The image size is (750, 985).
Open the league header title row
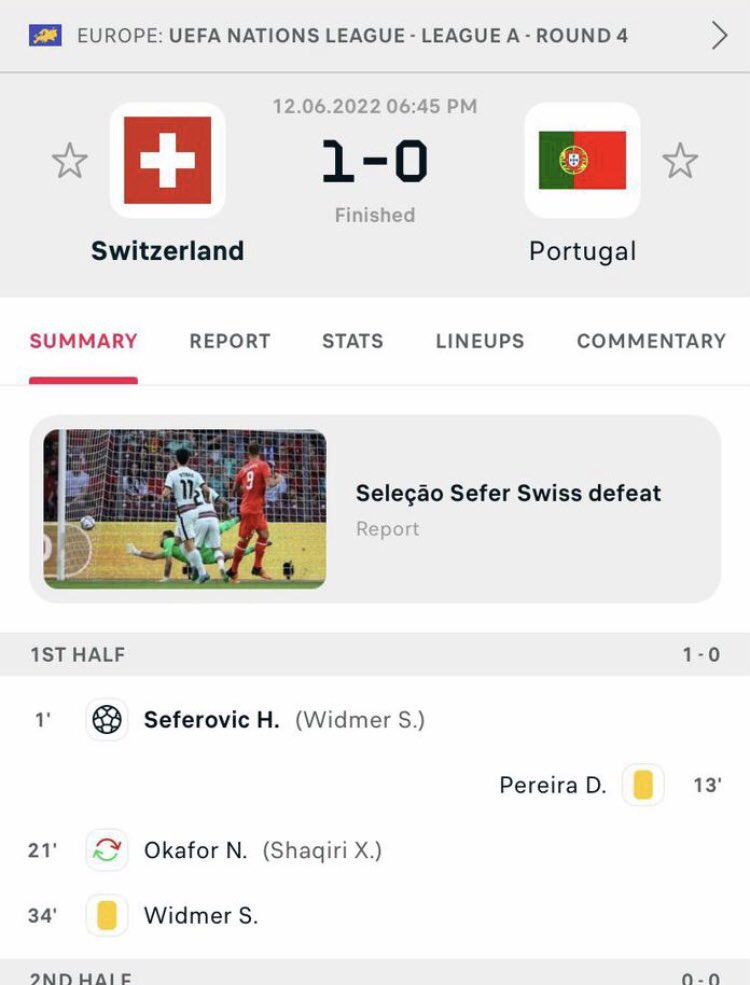(375, 36)
